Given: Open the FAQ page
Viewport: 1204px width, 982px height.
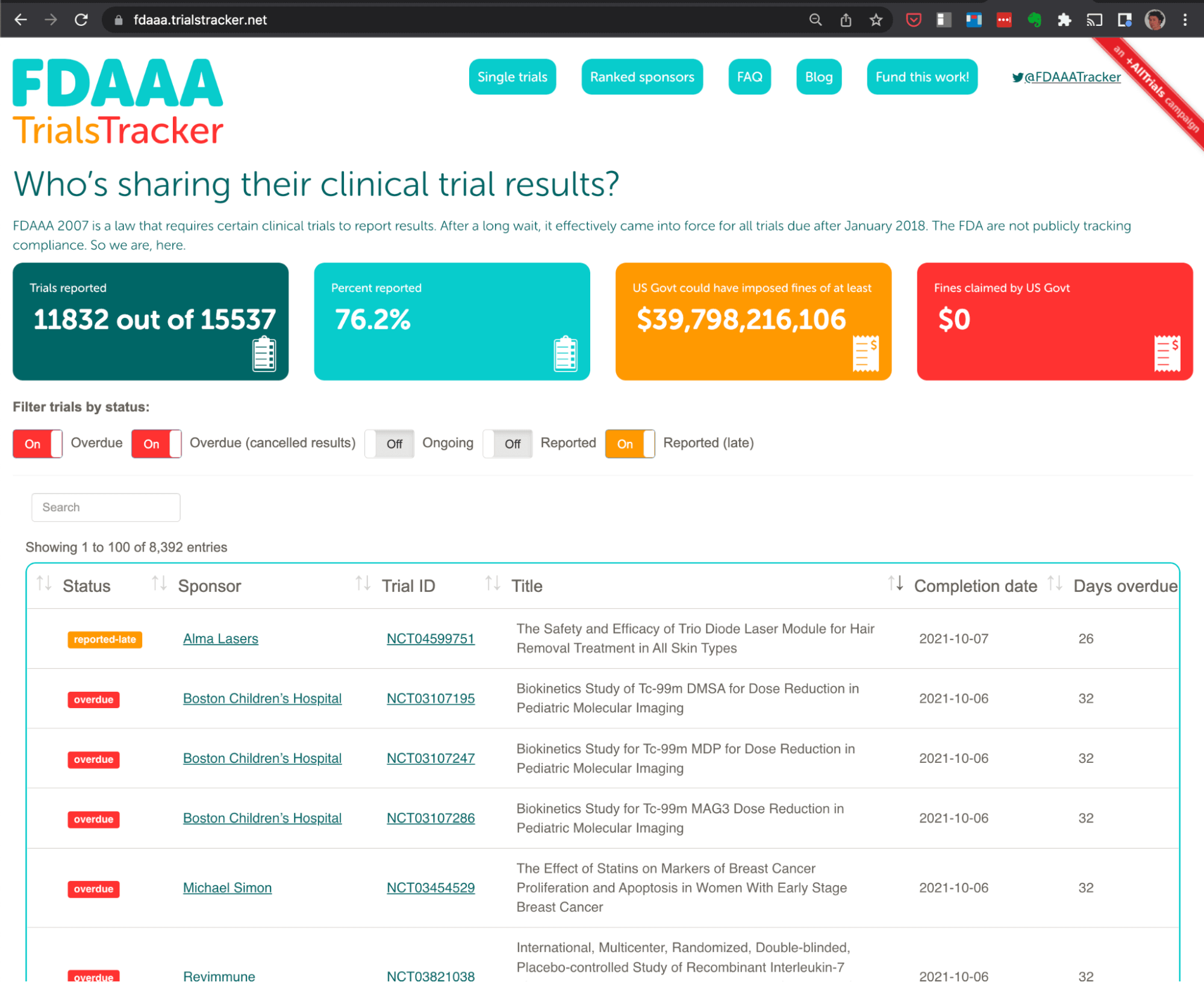Looking at the screenshot, I should coord(750,77).
